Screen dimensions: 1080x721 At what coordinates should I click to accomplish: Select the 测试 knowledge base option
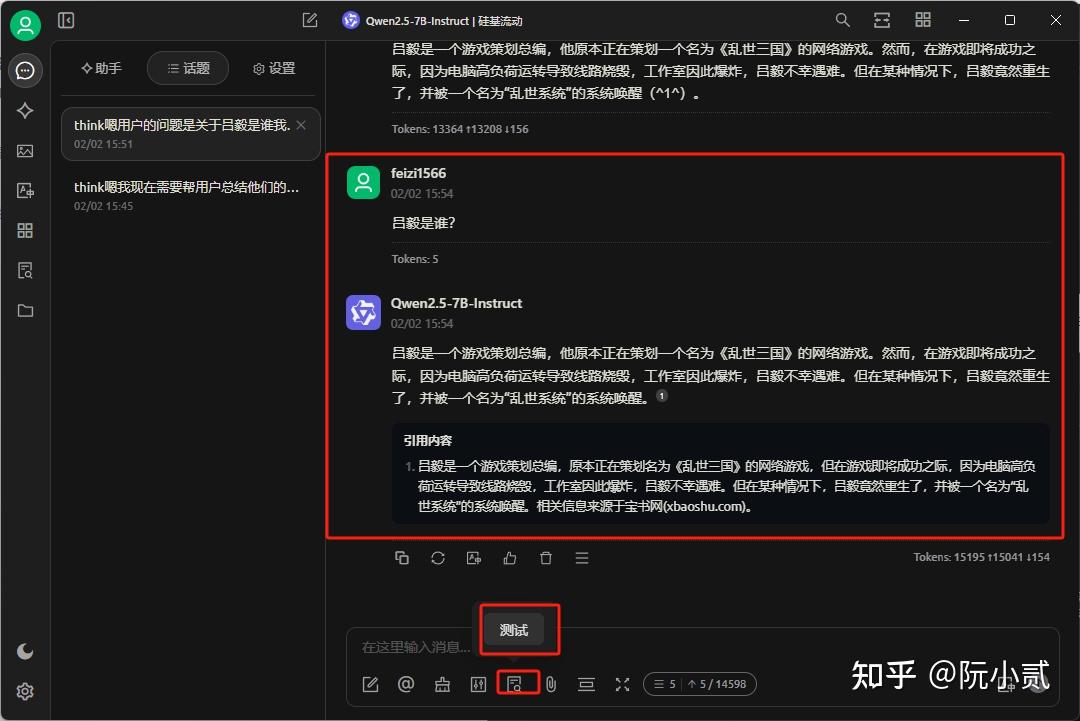coord(514,629)
